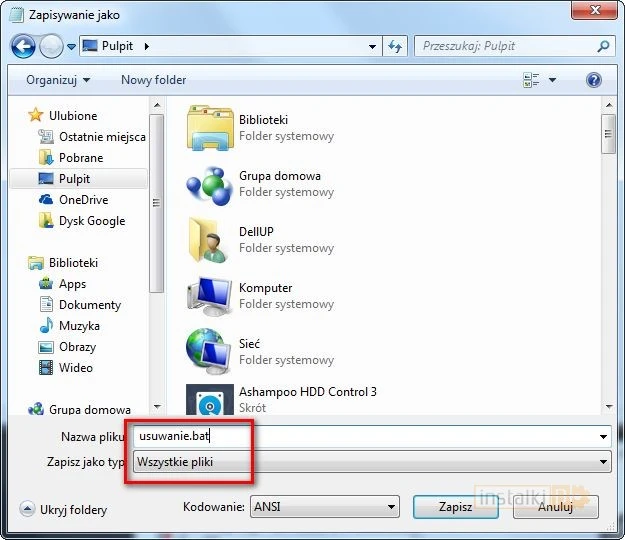The image size is (625, 540).
Task: Select the Komputer icon in file list
Action: (x=209, y=296)
